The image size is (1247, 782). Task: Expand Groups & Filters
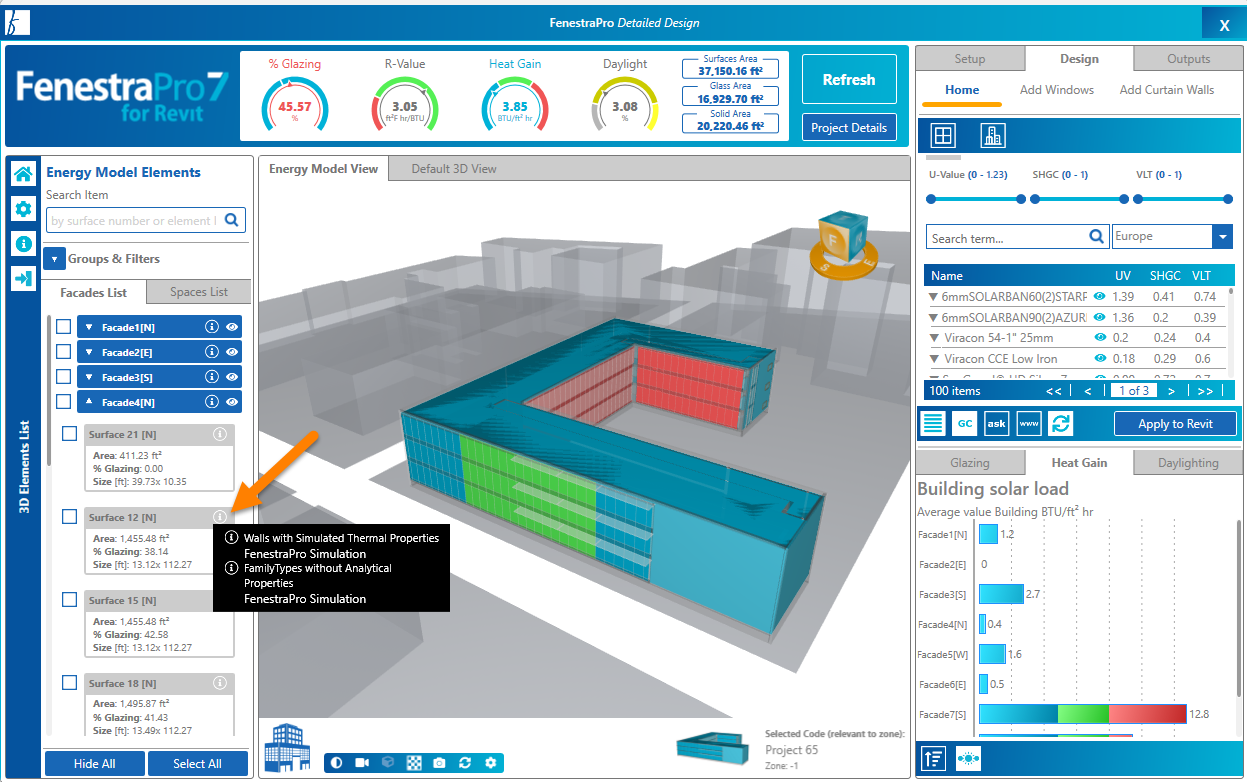[x=54, y=258]
